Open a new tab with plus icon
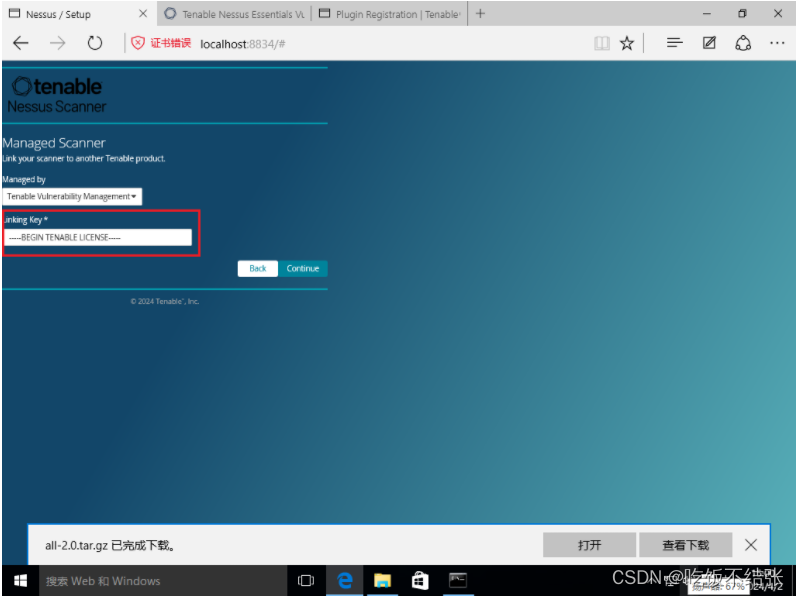 (480, 14)
